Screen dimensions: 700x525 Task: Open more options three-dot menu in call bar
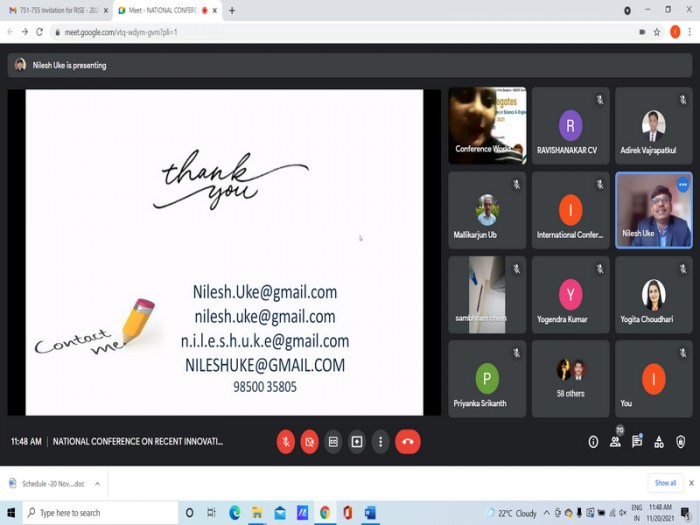tap(380, 442)
